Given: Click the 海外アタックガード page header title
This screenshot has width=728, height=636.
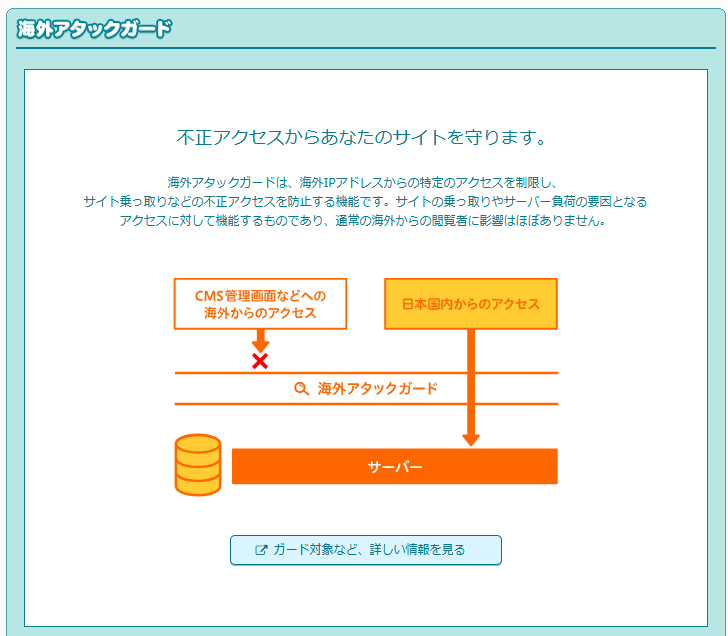Looking at the screenshot, I should pos(95,28).
